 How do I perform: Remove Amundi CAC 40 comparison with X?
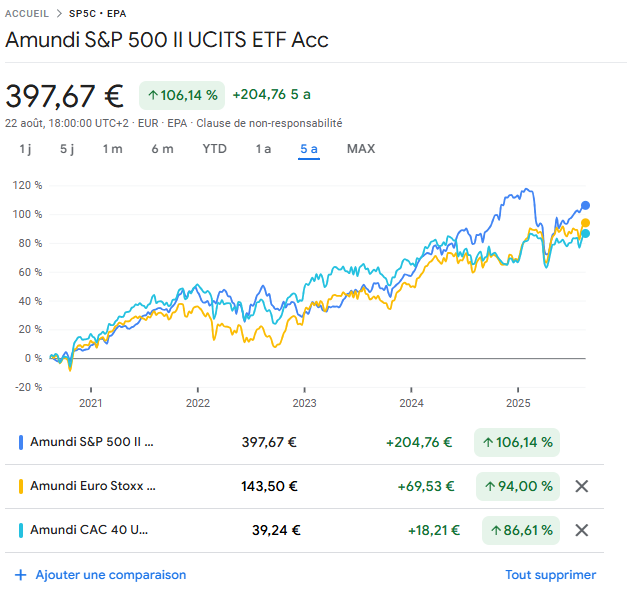click(581, 531)
